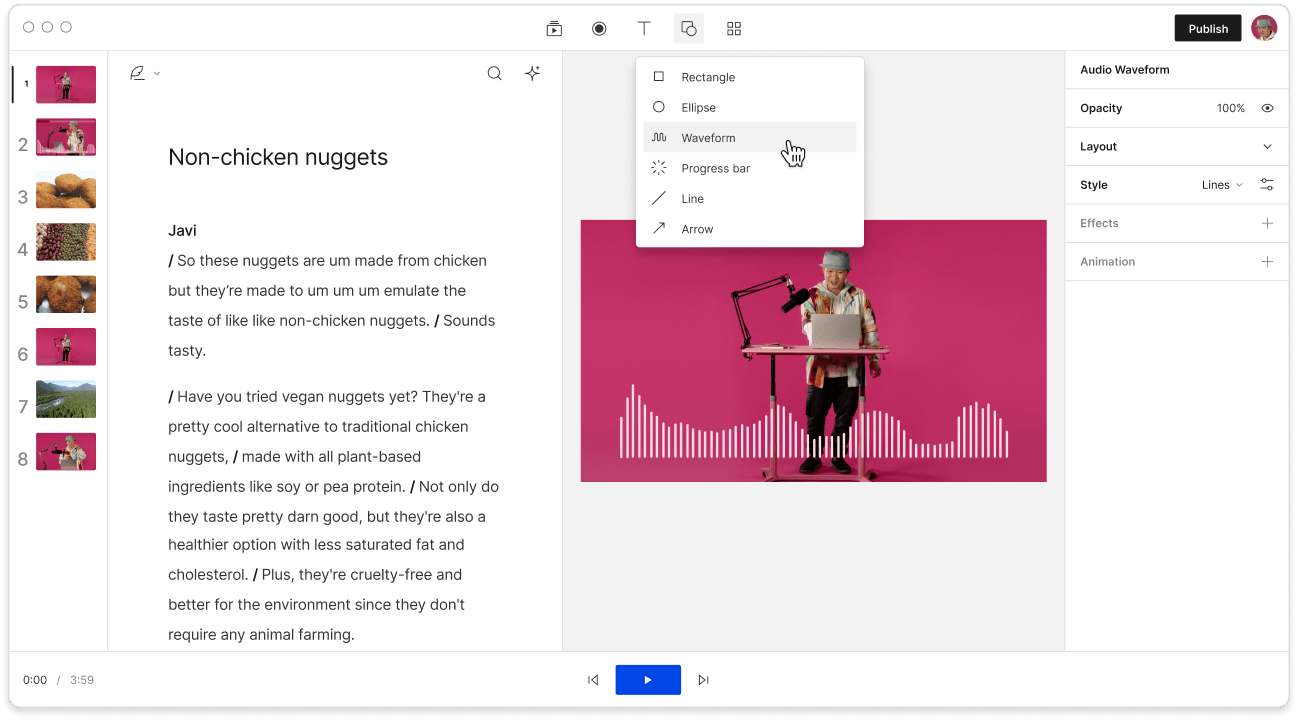The height and width of the screenshot is (720, 1298).
Task: Expand the Layout section
Action: coord(1267,146)
